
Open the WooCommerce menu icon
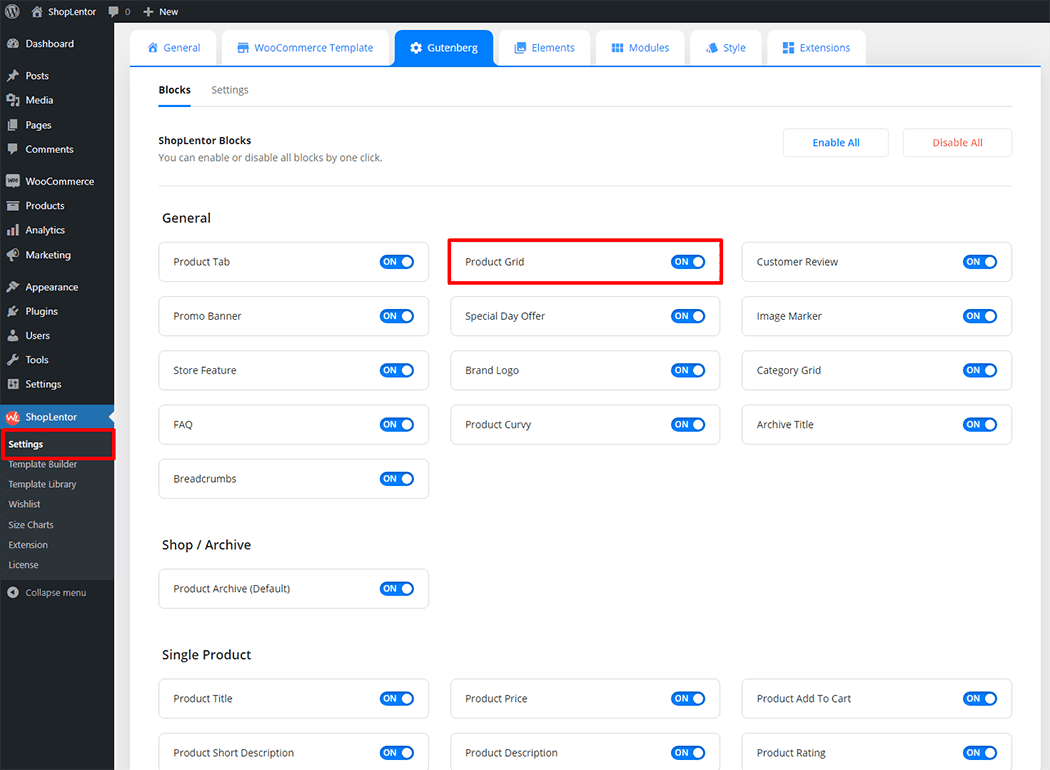pyautogui.click(x=13, y=181)
